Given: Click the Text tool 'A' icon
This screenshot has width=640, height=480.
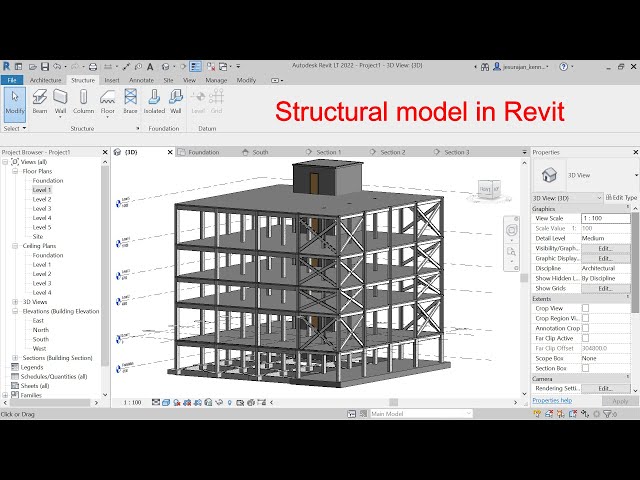Looking at the screenshot, I should click(150, 67).
